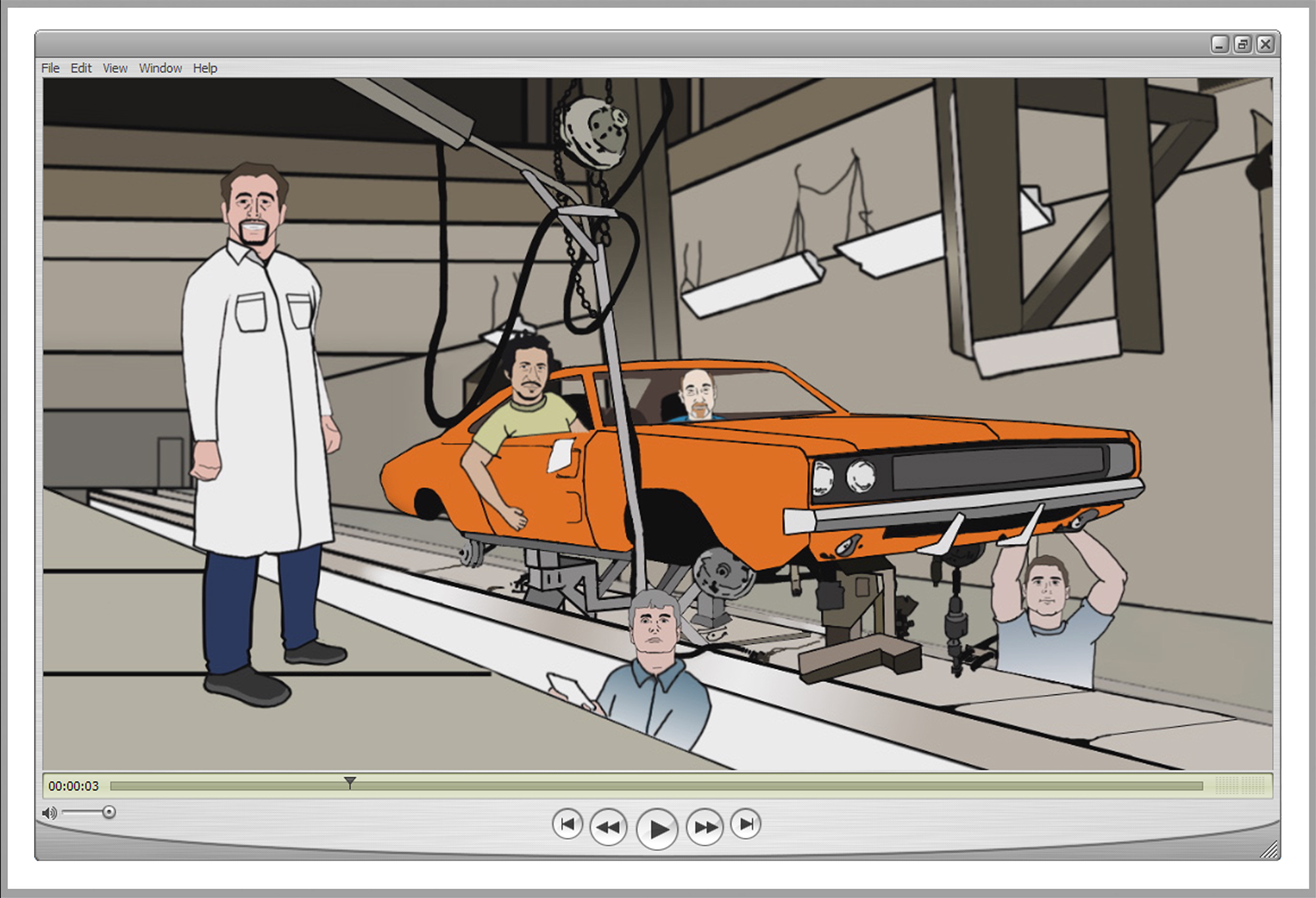The image size is (1316, 898).
Task: Skip to the end of the video
Action: point(746,824)
